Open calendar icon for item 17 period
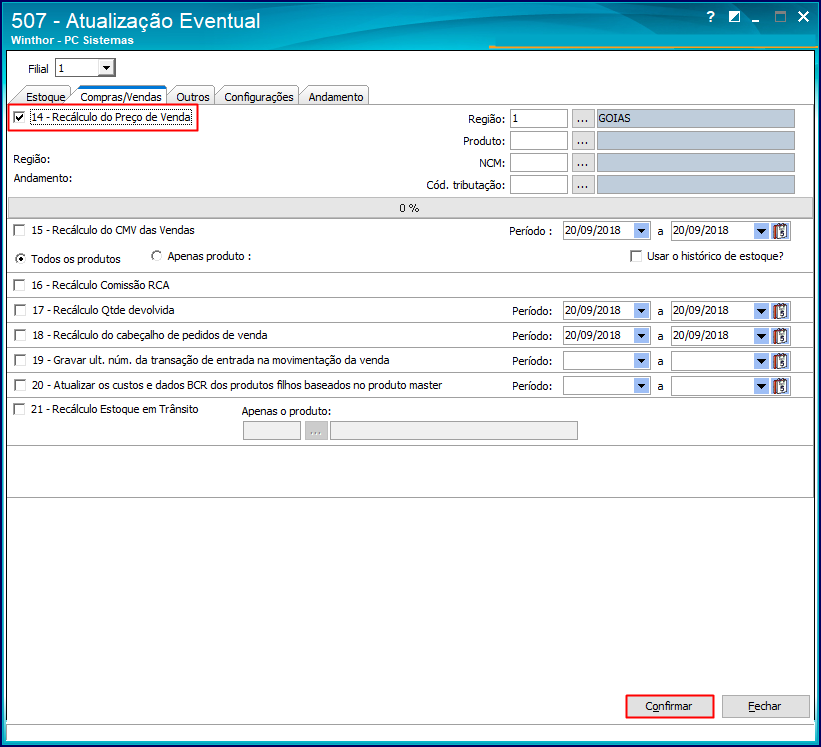This screenshot has height=747, width=821. tap(780, 311)
